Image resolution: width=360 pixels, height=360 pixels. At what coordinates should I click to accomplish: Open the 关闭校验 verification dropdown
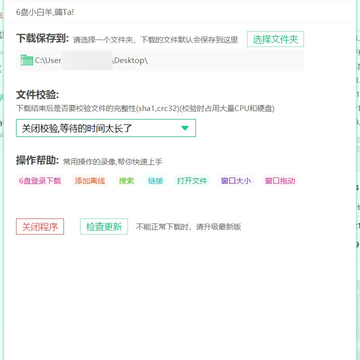106,128
